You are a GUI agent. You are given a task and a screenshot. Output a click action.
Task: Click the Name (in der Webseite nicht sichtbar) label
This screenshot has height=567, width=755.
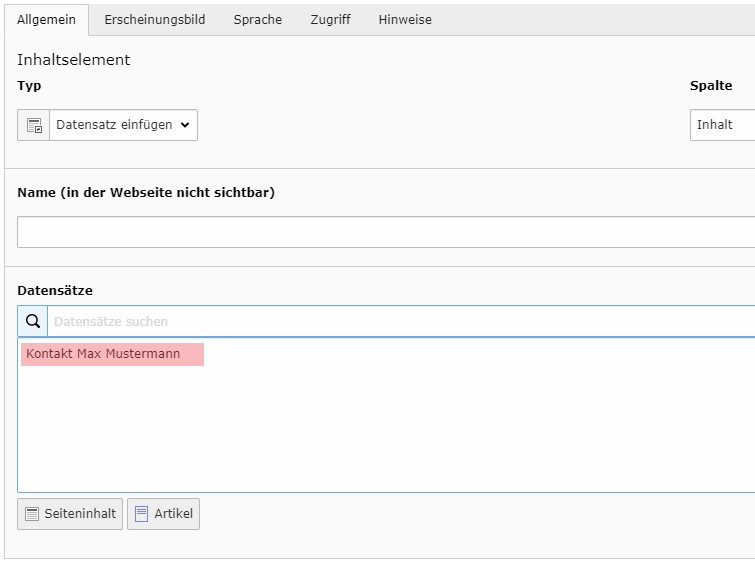[x=146, y=192]
